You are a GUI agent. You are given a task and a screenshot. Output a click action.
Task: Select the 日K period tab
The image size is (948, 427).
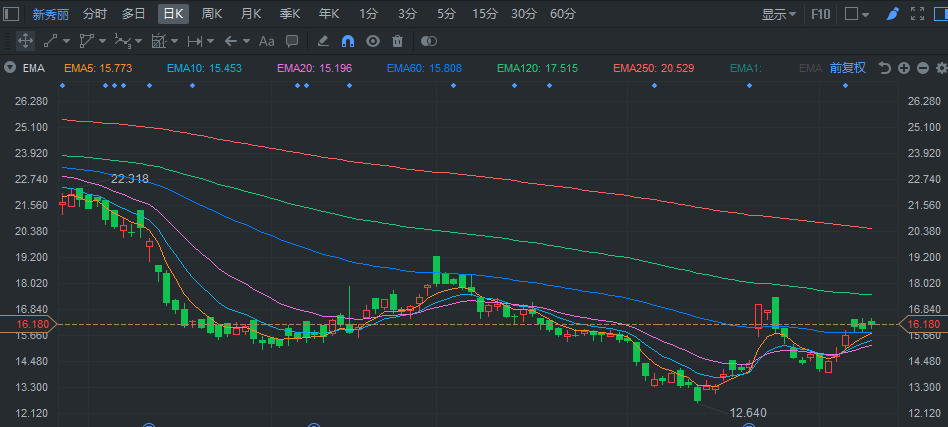pos(174,14)
